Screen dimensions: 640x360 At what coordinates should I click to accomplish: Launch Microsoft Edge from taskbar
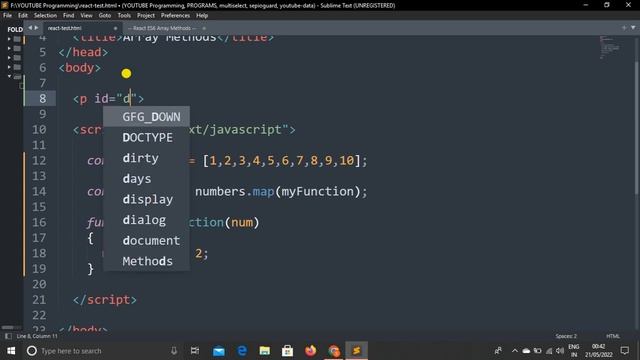click(242, 351)
